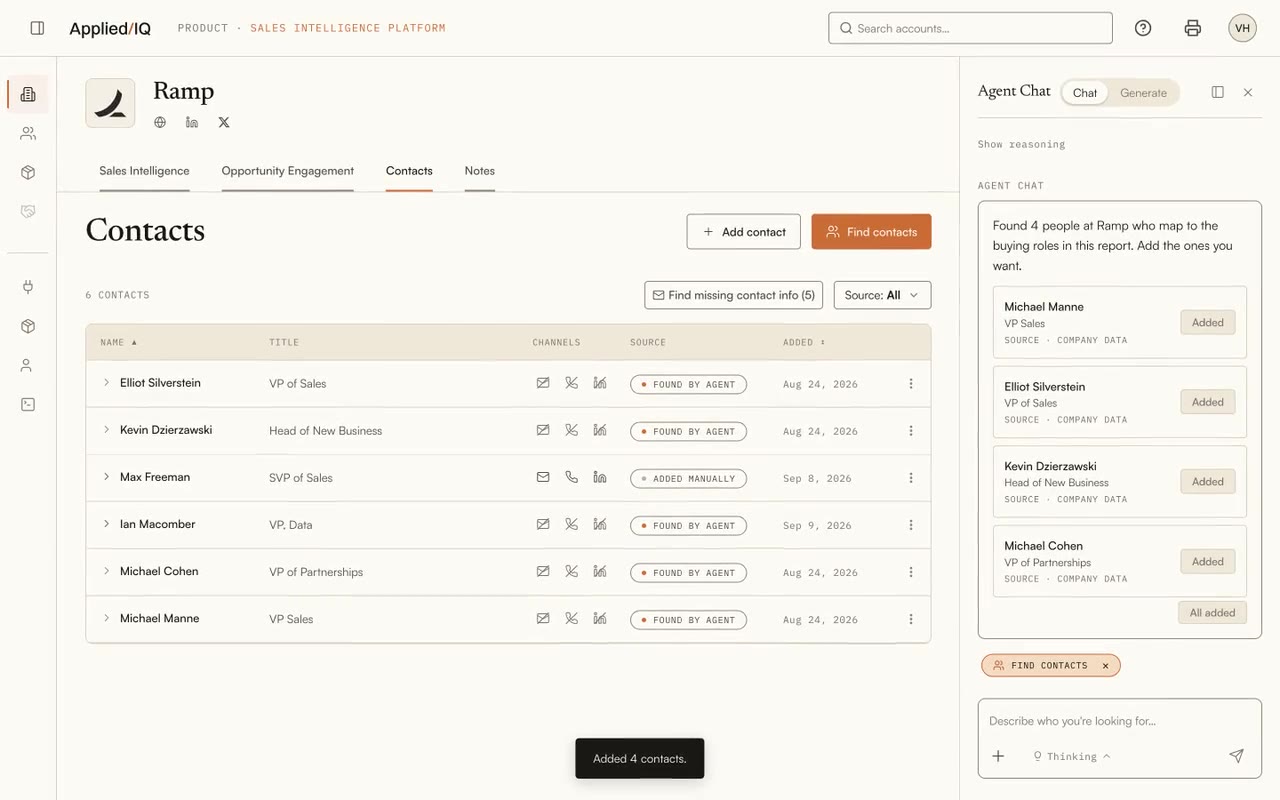The width and height of the screenshot is (1280, 800).
Task: Open the accounts building icon in sidebar
Action: pyautogui.click(x=28, y=94)
